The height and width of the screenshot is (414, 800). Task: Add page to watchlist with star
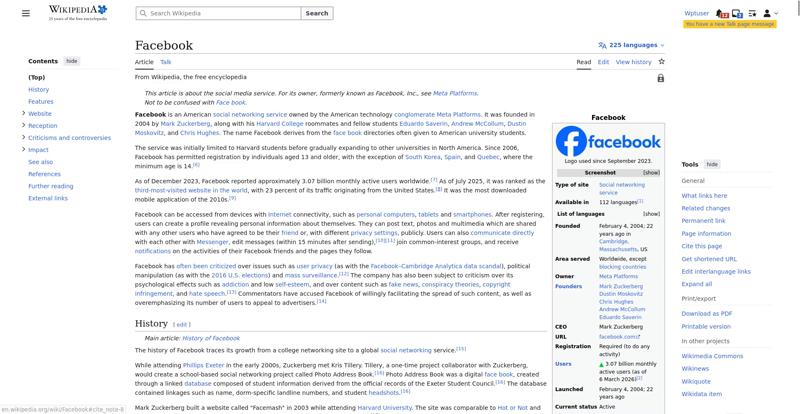(661, 62)
